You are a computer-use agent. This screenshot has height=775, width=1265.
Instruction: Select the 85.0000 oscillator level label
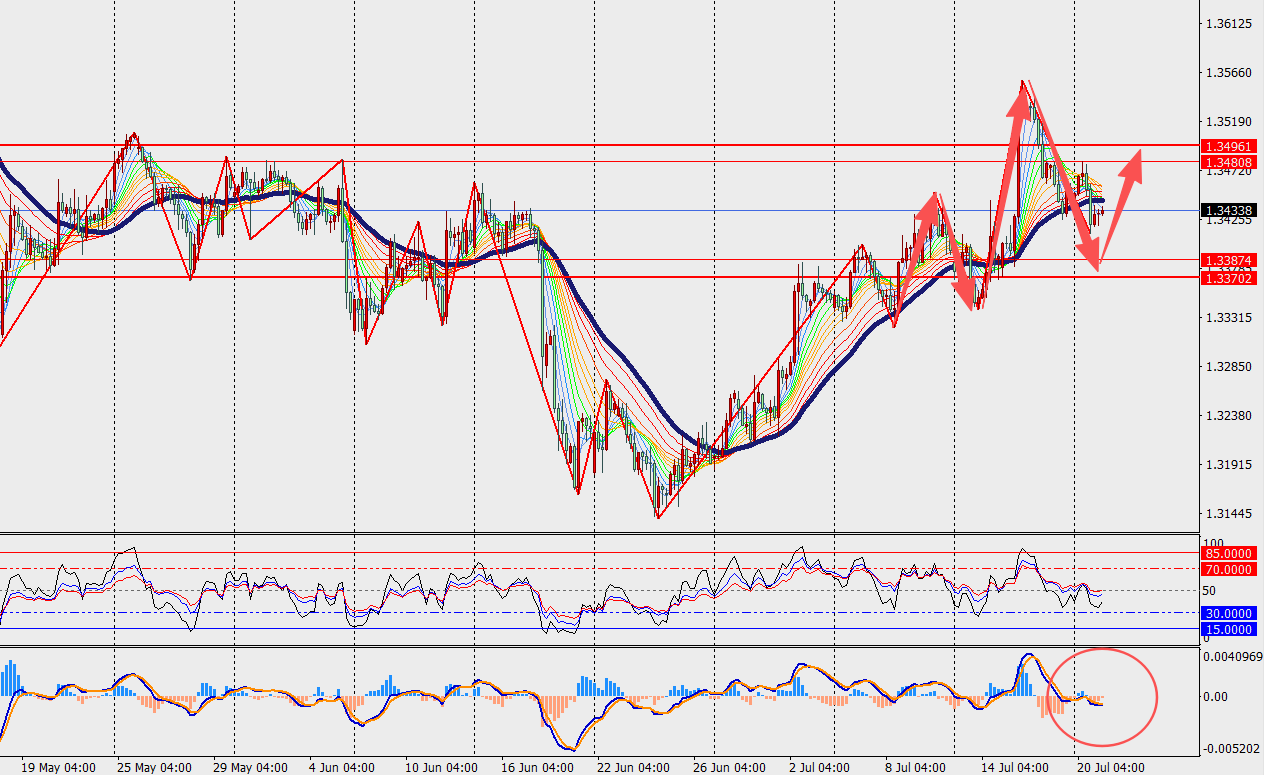click(x=1229, y=553)
